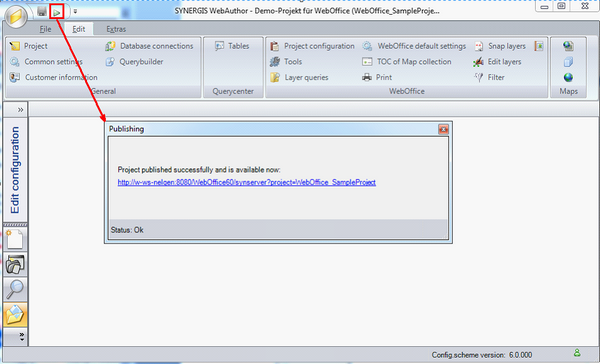Viewport: 600px width, 364px height.
Task: Open Layer queries
Action: [299, 77]
